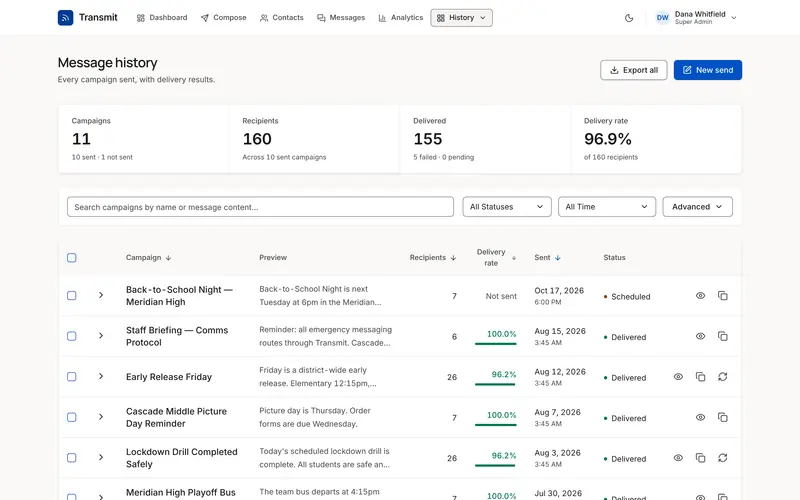
Task: Expand Lockdown Drill Completed row chevron
Action: (101, 457)
